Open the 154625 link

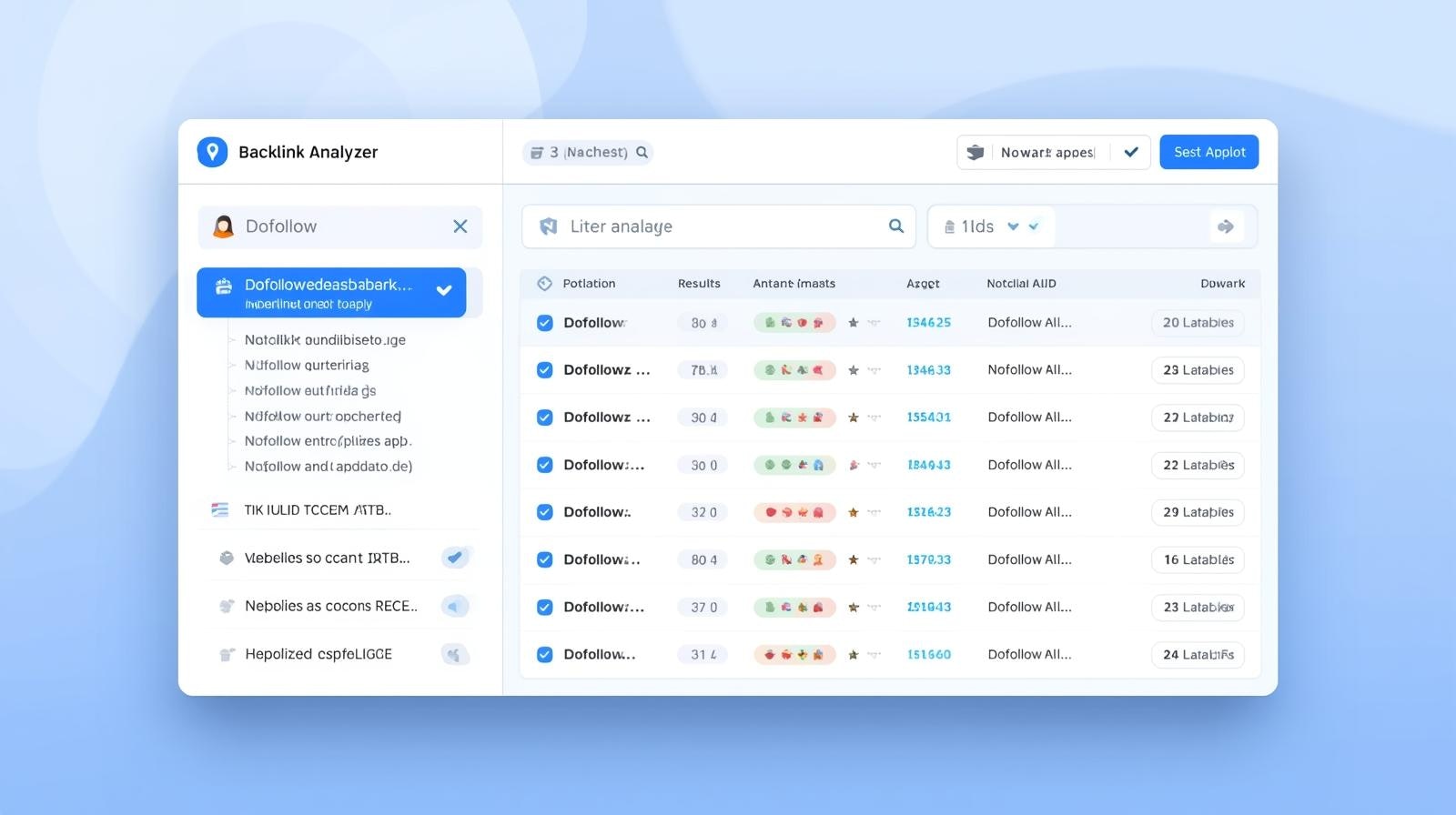[x=928, y=323]
